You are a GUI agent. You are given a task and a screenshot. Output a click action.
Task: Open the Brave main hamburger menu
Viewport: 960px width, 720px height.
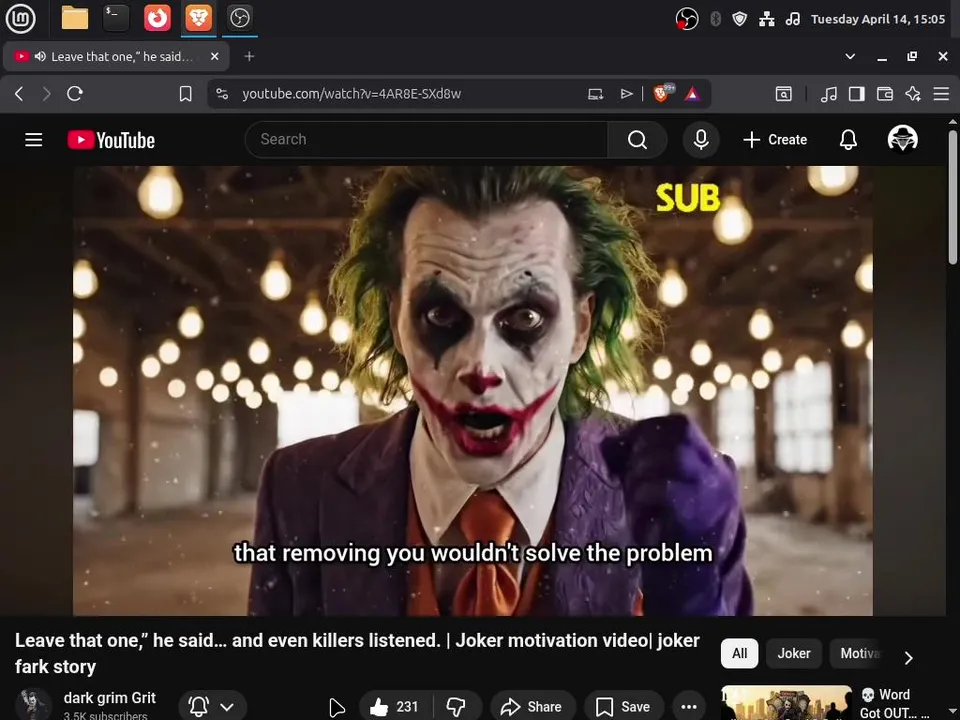tap(941, 94)
